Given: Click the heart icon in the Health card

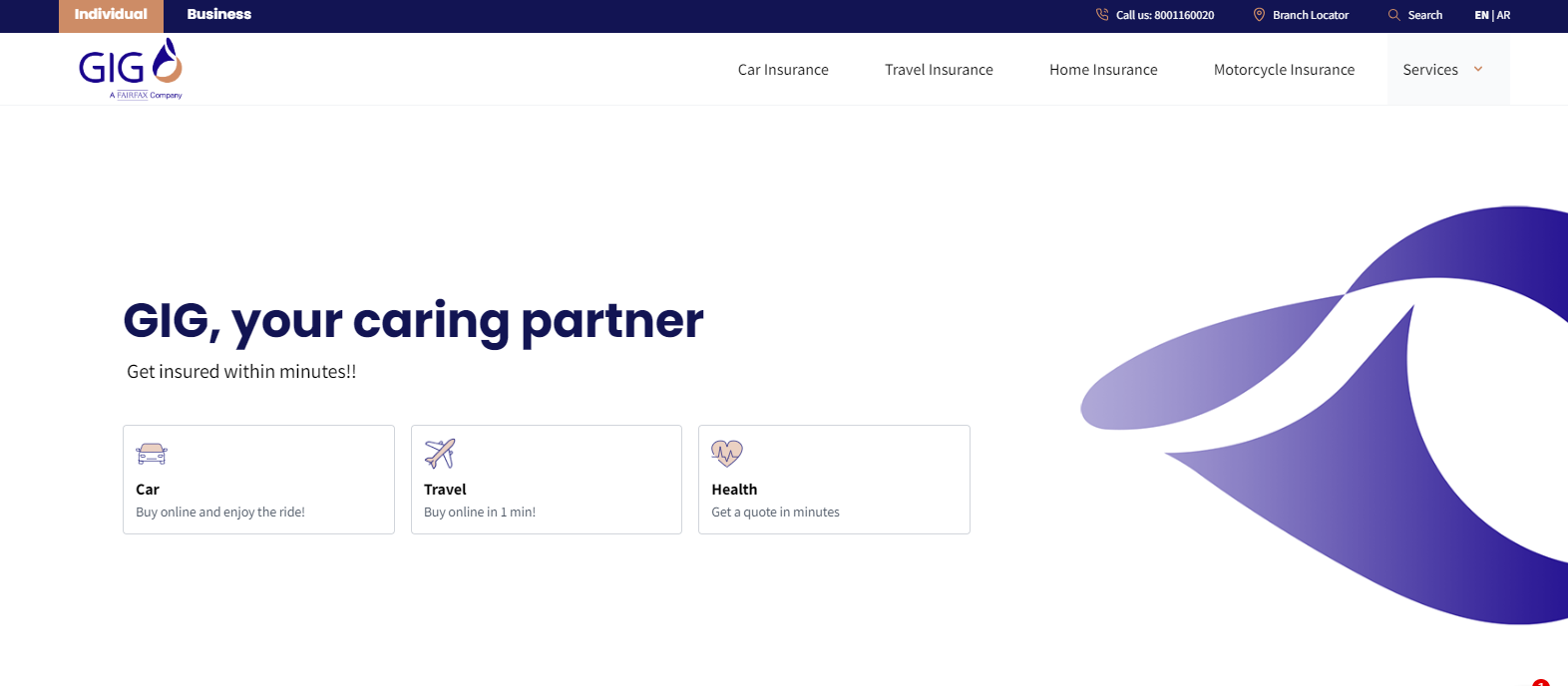Looking at the screenshot, I should [727, 454].
